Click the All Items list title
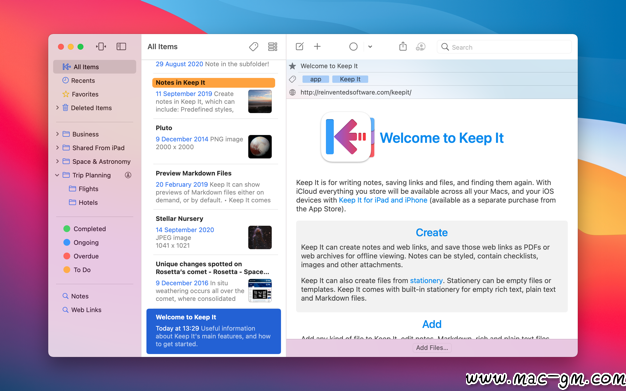 pyautogui.click(x=162, y=47)
